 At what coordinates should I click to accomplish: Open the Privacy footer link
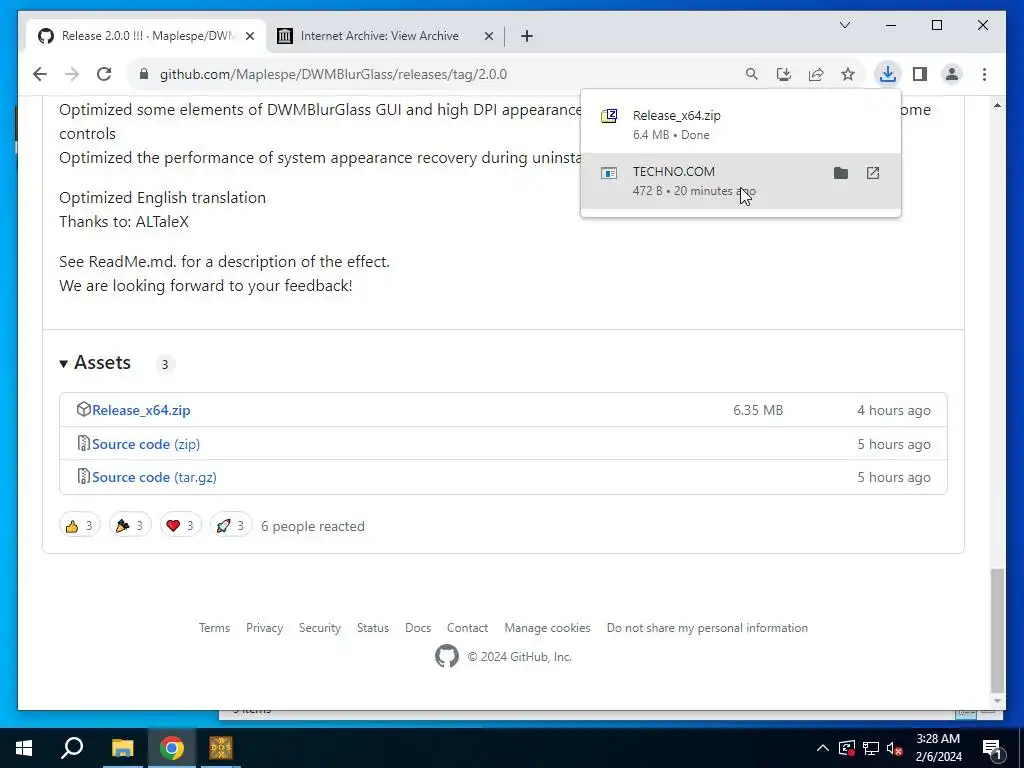264,628
